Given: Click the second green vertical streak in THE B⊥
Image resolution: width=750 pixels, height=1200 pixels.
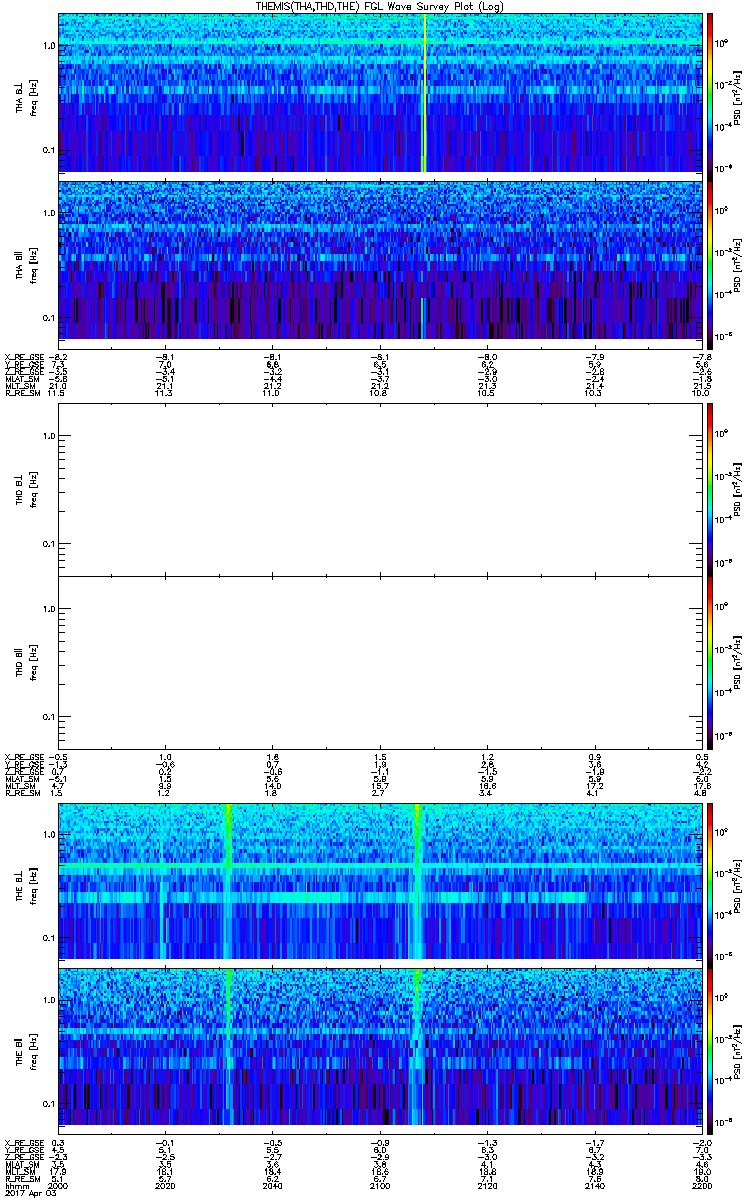Looking at the screenshot, I should (417, 881).
